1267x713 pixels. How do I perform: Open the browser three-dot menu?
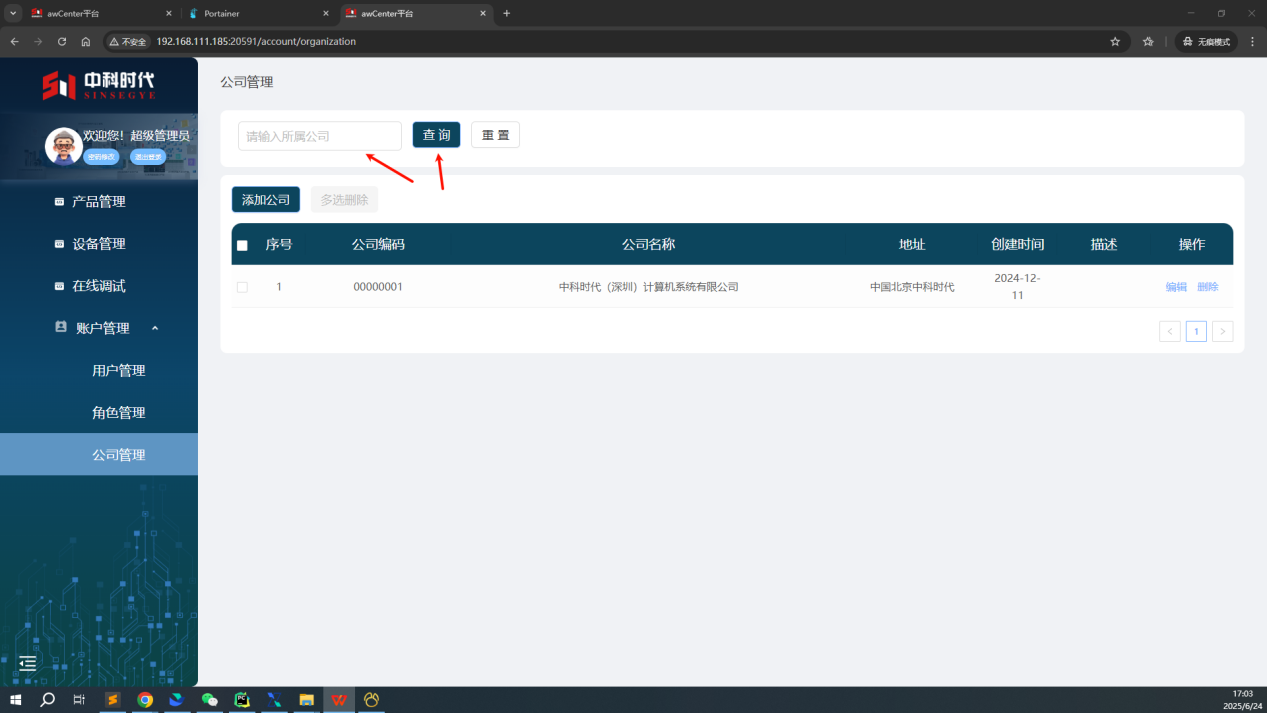[1251, 41]
